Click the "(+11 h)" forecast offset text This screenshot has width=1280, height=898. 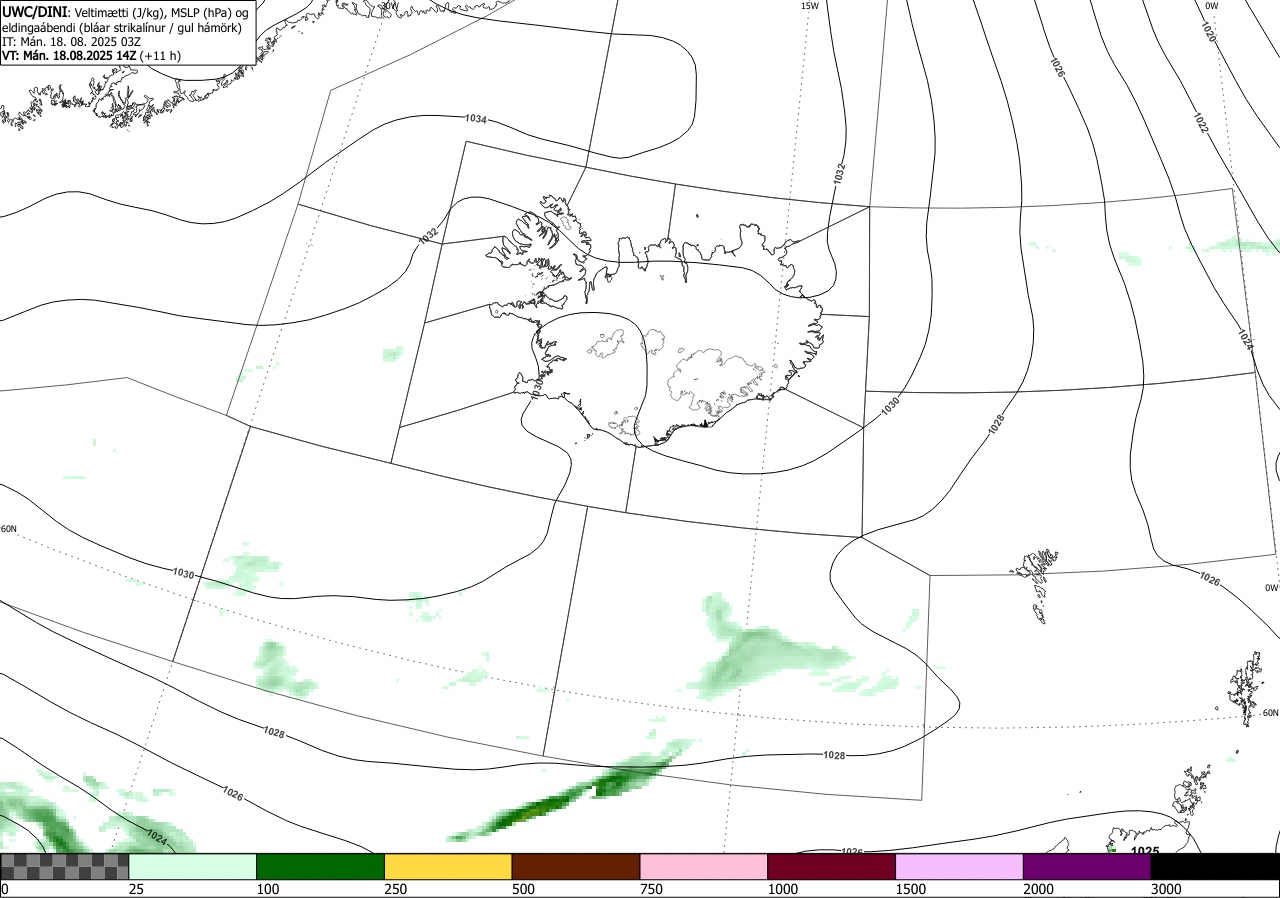[161, 56]
